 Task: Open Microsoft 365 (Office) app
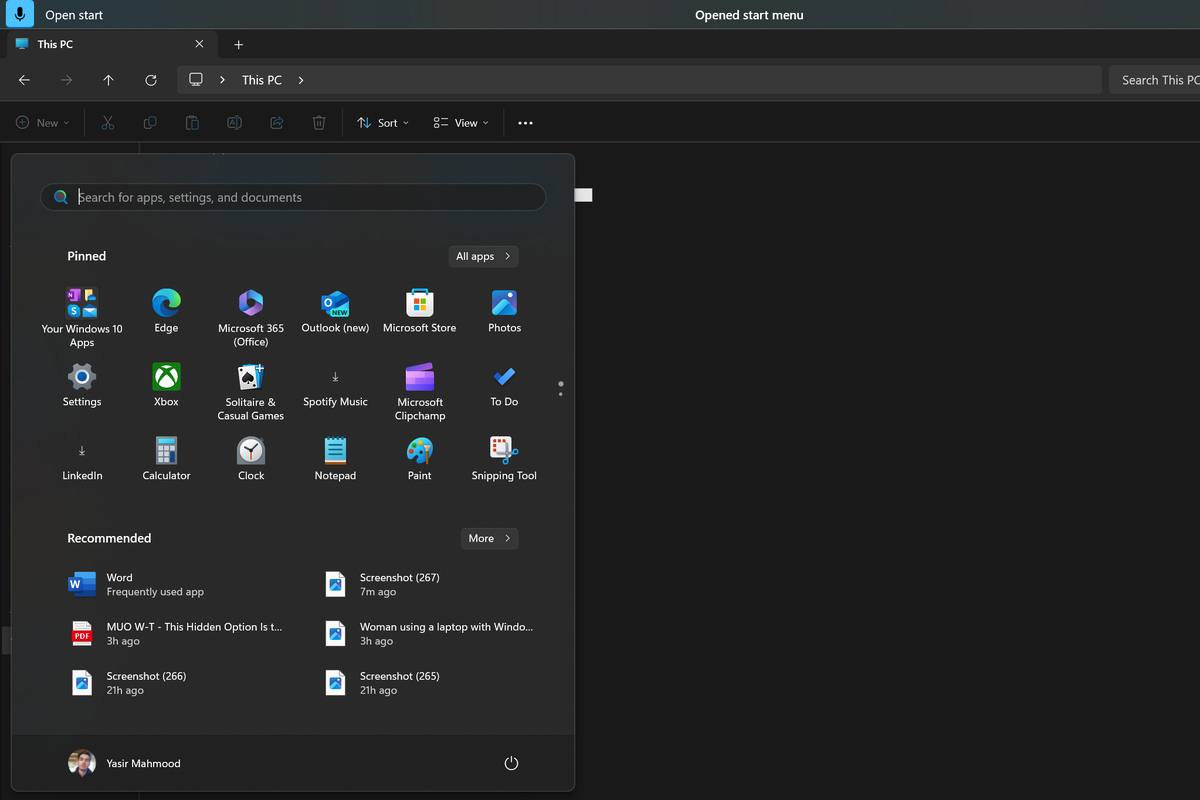[x=251, y=318]
